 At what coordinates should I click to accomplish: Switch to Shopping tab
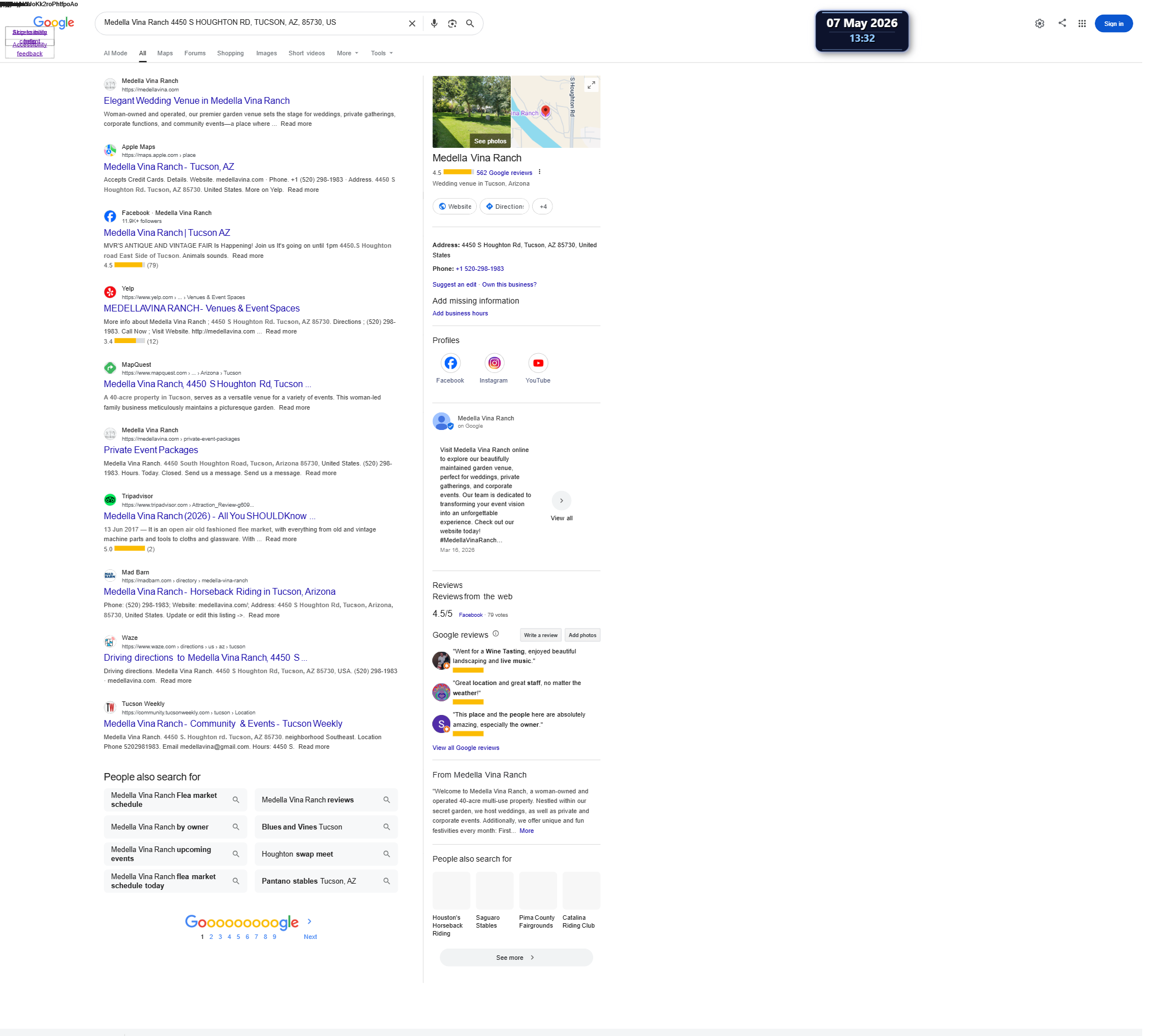(230, 53)
